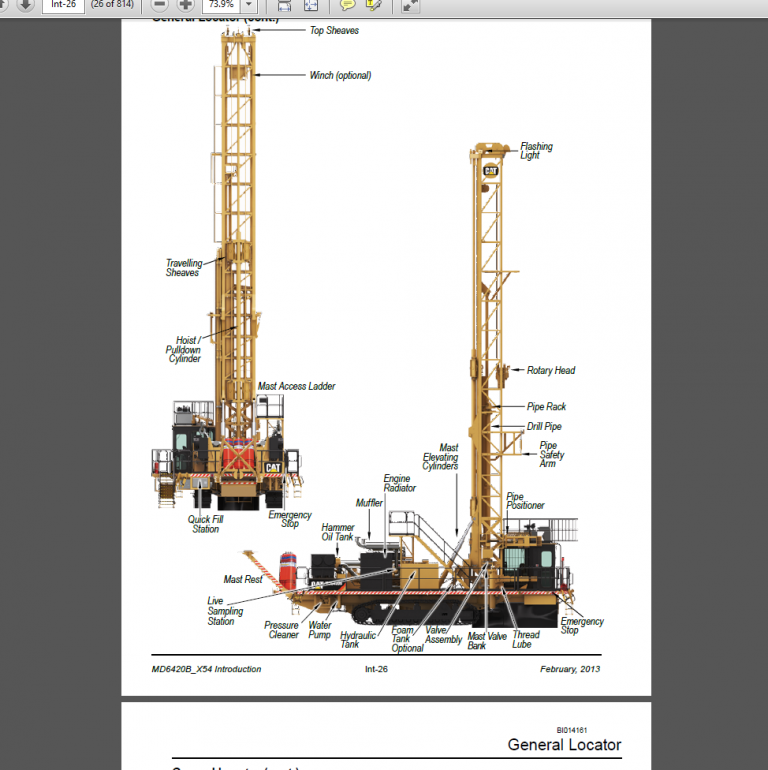Click the 'BI014161' reference code

572,730
